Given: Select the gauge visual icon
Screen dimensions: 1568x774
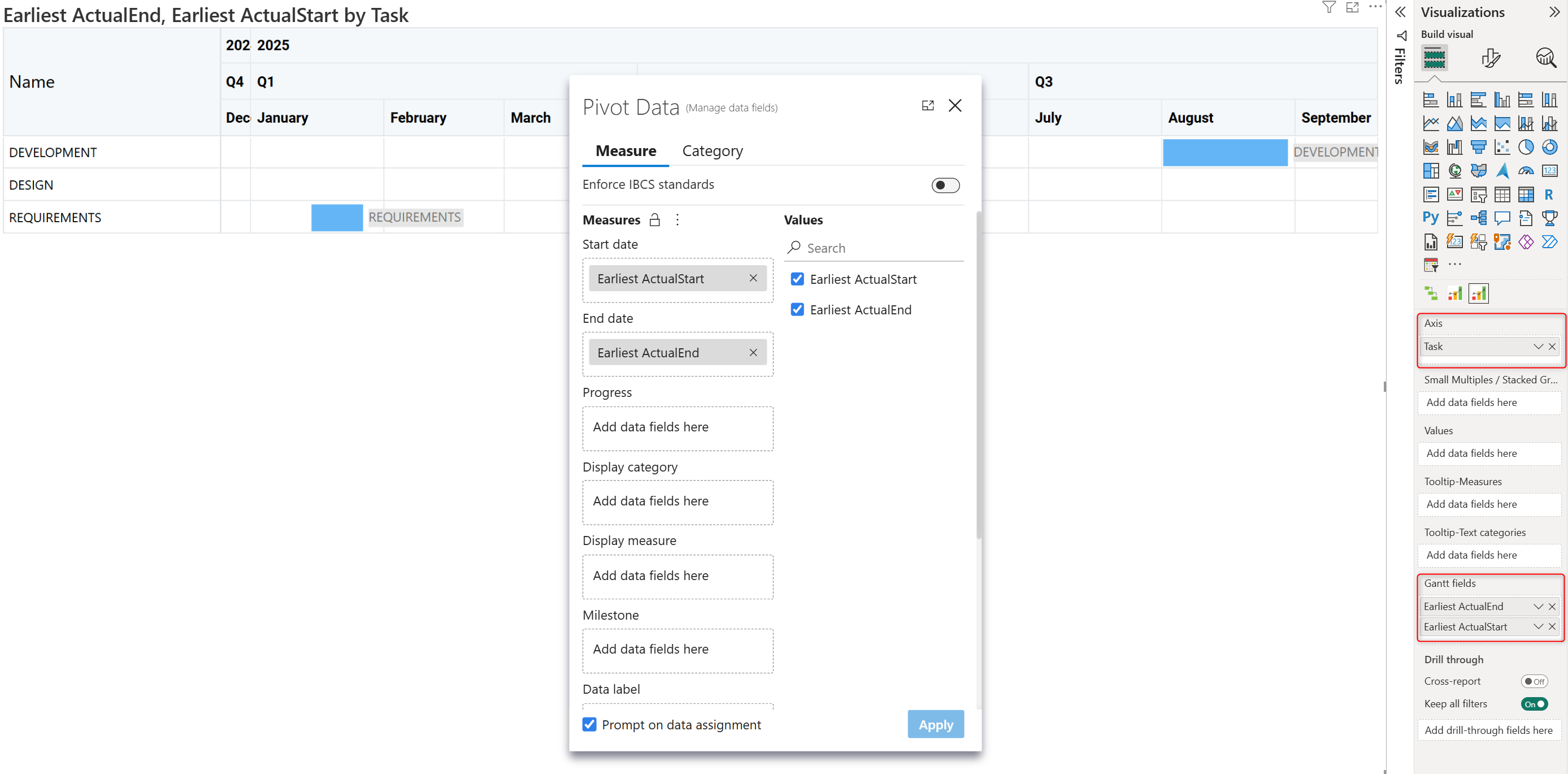Looking at the screenshot, I should tap(1526, 171).
